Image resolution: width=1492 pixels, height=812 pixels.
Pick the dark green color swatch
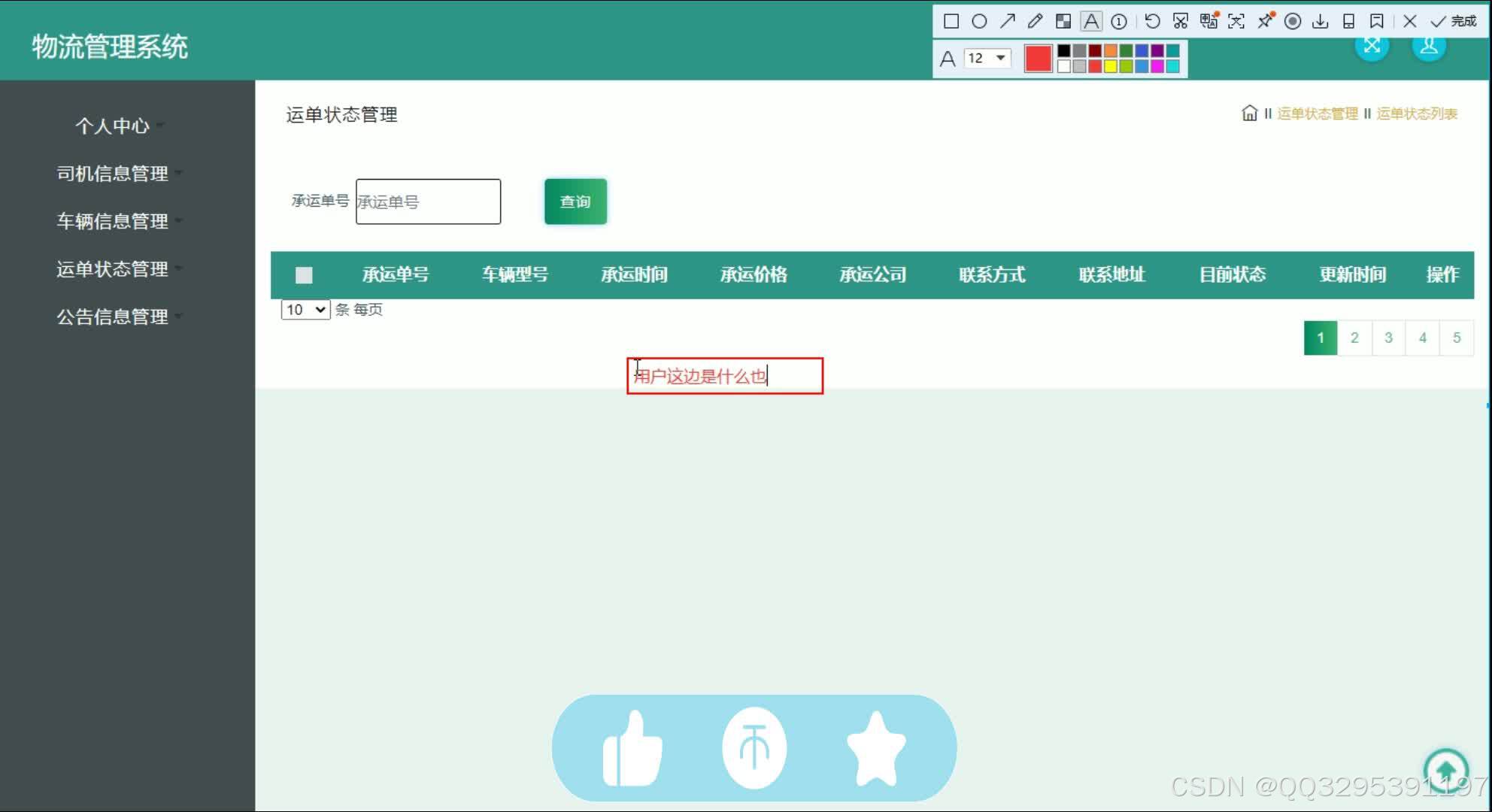click(x=1126, y=50)
